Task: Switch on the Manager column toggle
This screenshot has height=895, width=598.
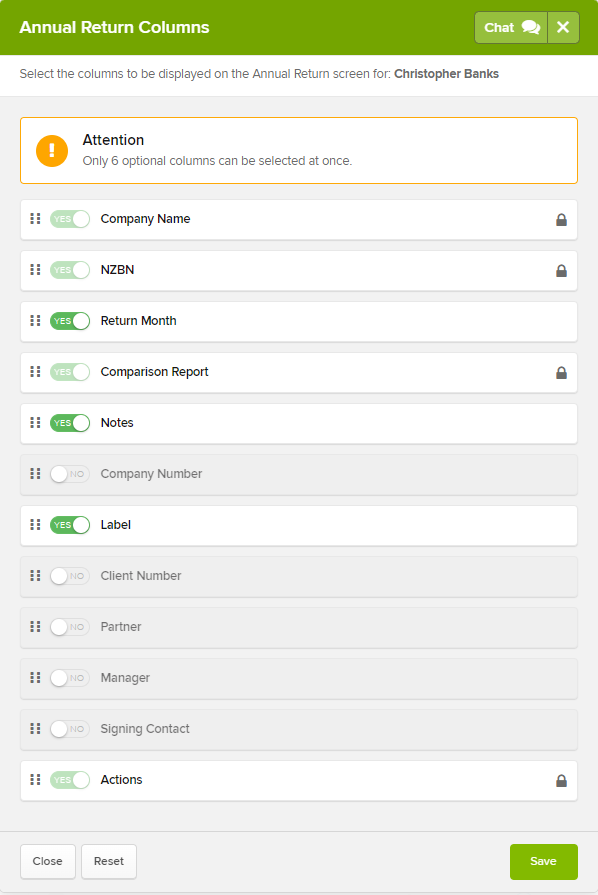Action: [70, 678]
